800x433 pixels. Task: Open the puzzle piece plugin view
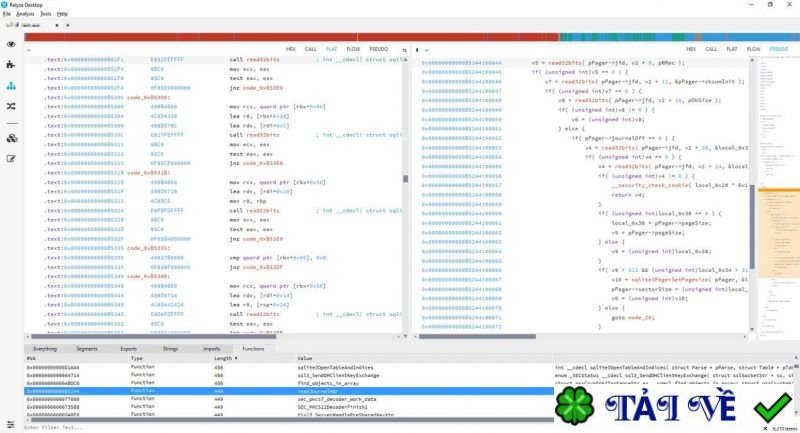click(x=11, y=65)
